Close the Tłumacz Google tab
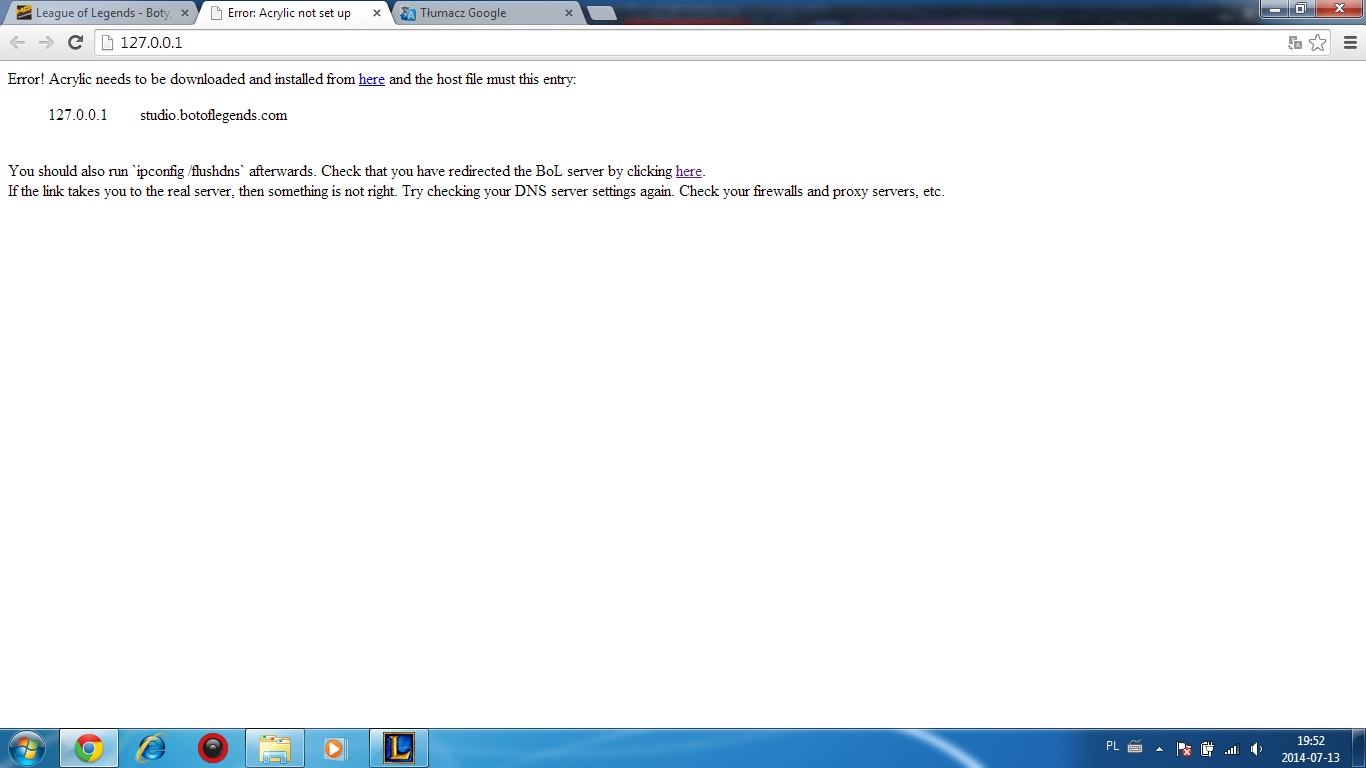Image resolution: width=1366 pixels, height=768 pixels. pyautogui.click(x=568, y=13)
